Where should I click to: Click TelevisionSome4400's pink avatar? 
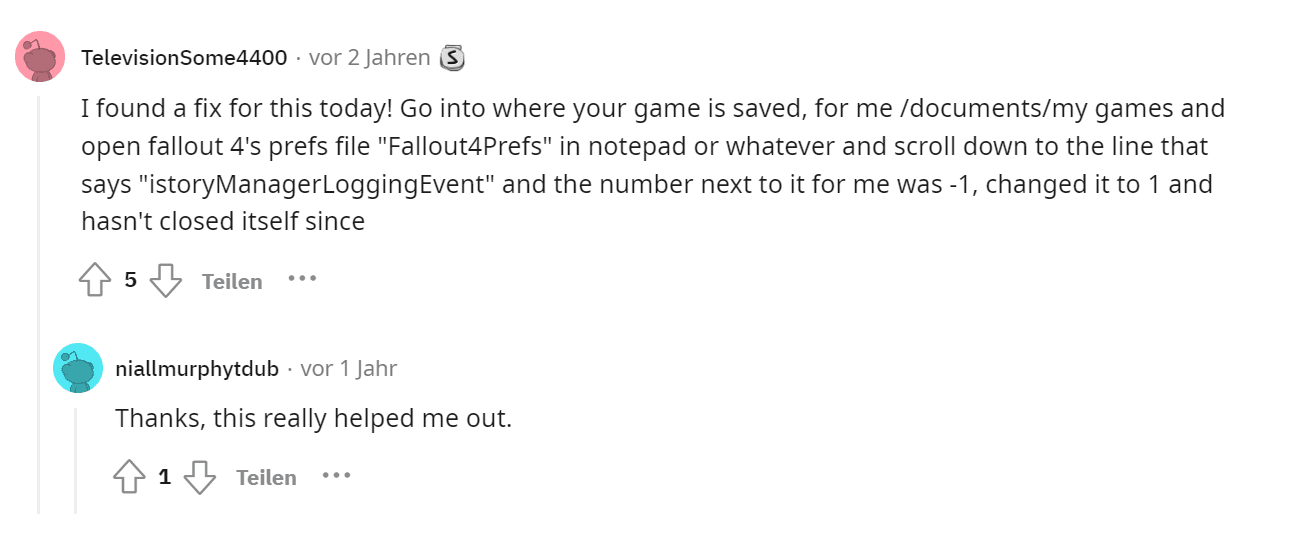coord(41,57)
